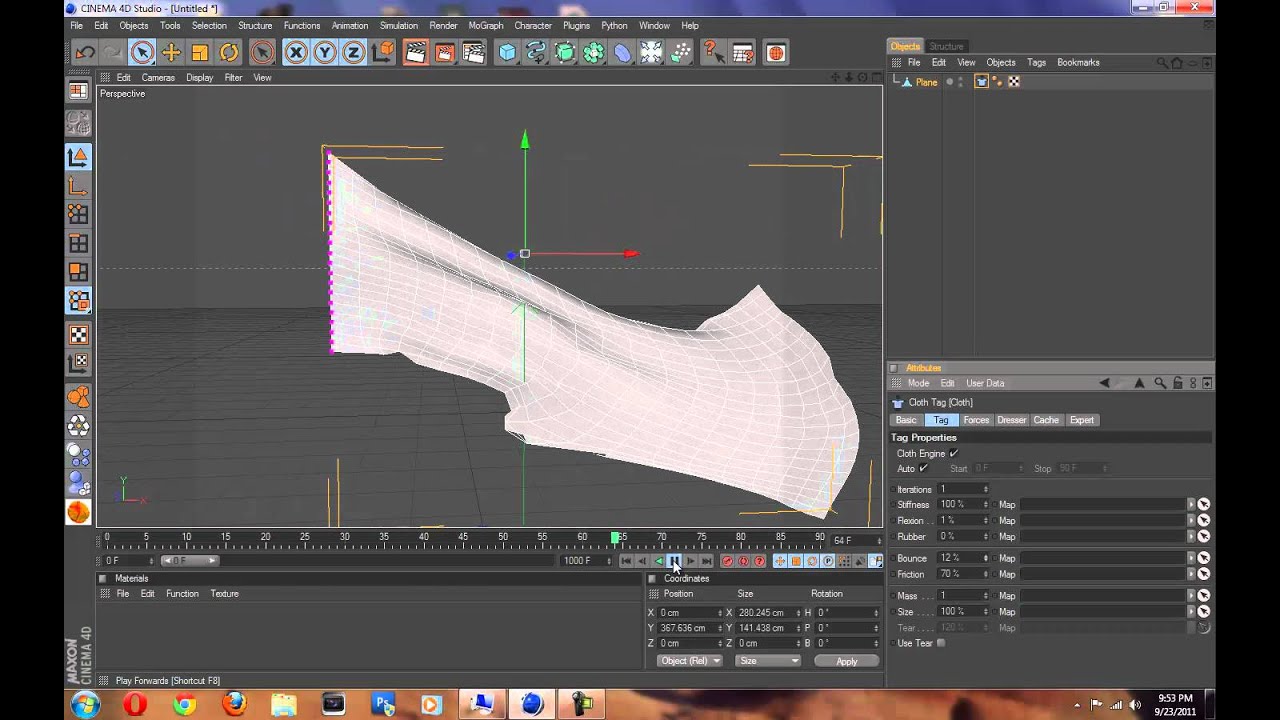Open the MoGraph menu
The width and height of the screenshot is (1280, 720).
tap(485, 26)
